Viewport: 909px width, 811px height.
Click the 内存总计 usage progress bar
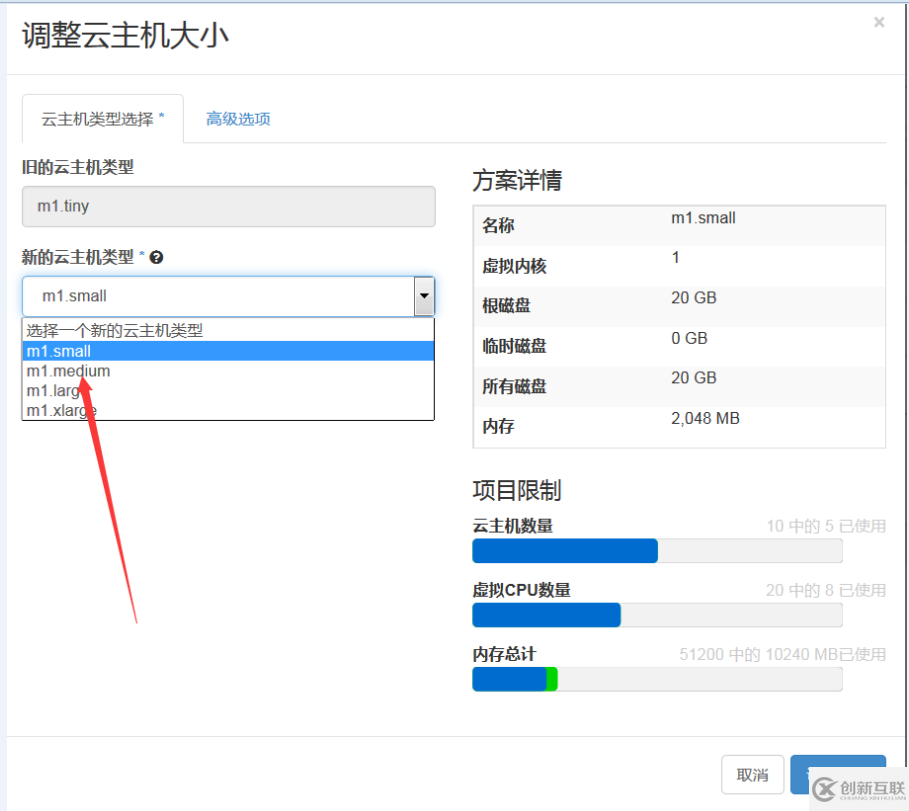657,679
